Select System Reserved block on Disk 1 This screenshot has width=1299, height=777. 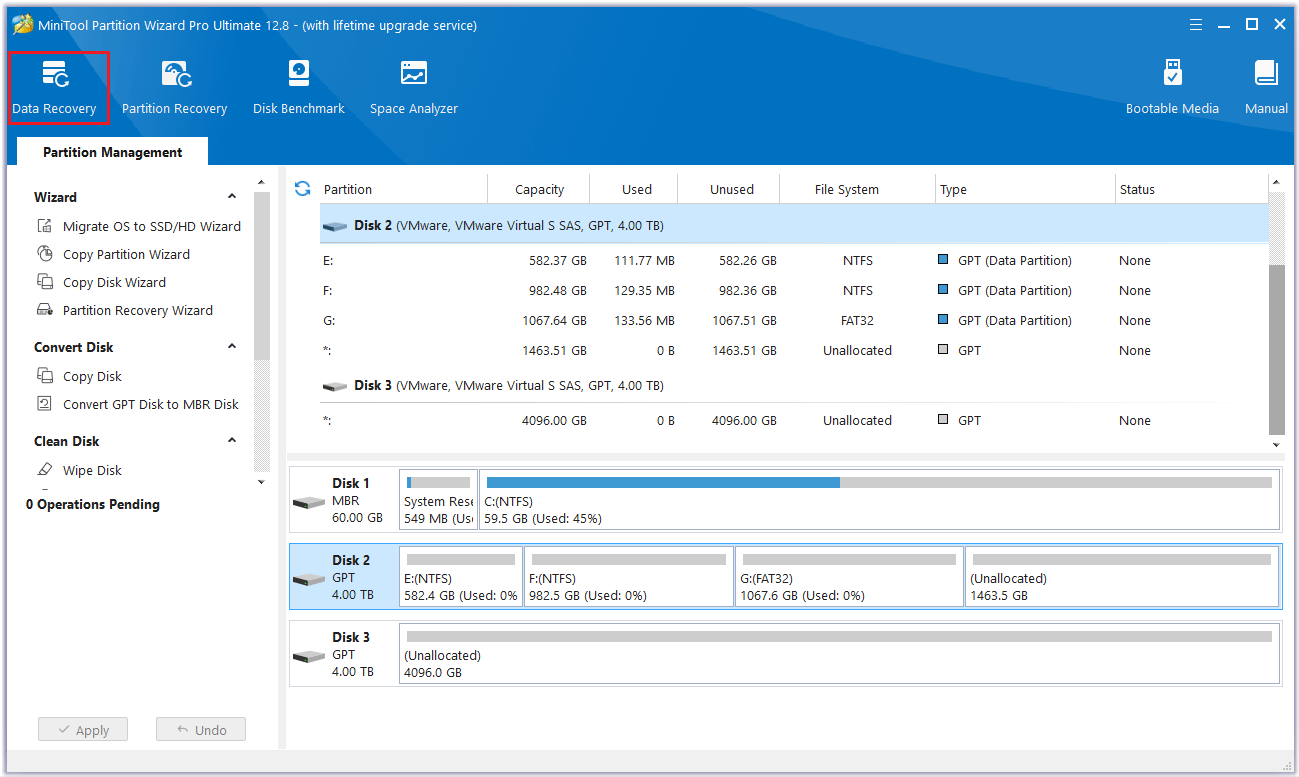tap(438, 500)
